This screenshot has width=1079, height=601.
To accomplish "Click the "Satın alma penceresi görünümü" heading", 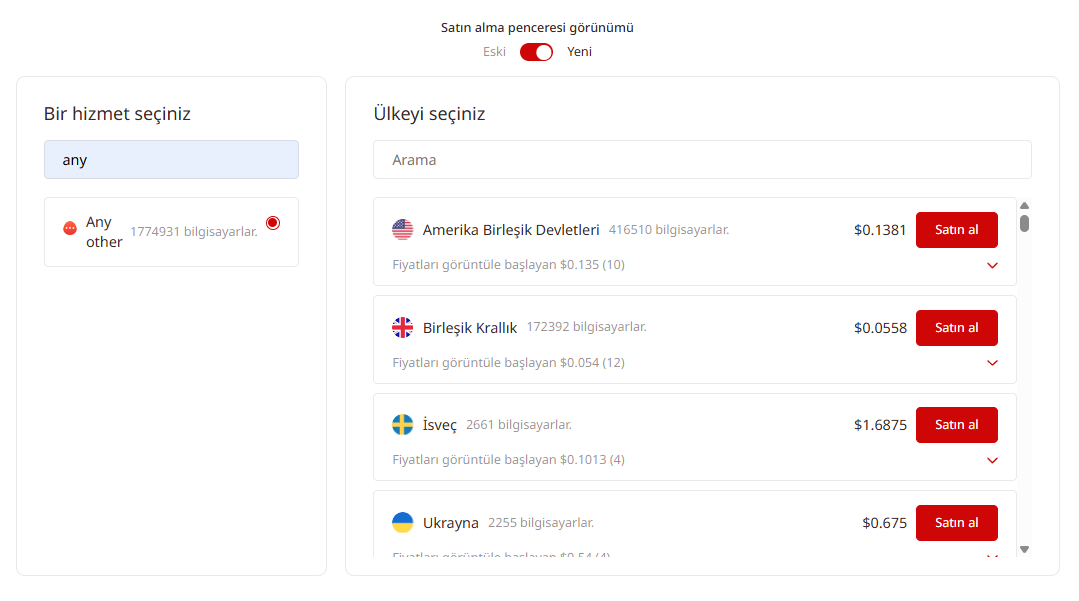I will (x=537, y=28).
